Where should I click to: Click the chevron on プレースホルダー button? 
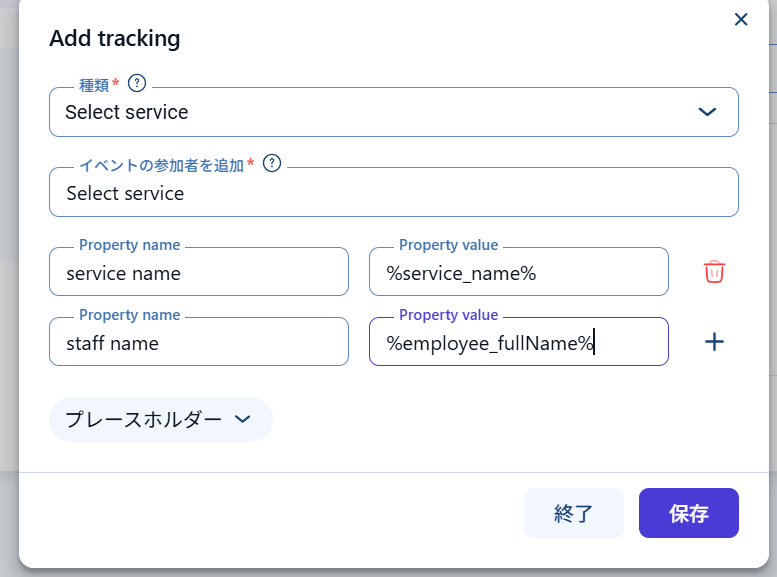(x=242, y=420)
